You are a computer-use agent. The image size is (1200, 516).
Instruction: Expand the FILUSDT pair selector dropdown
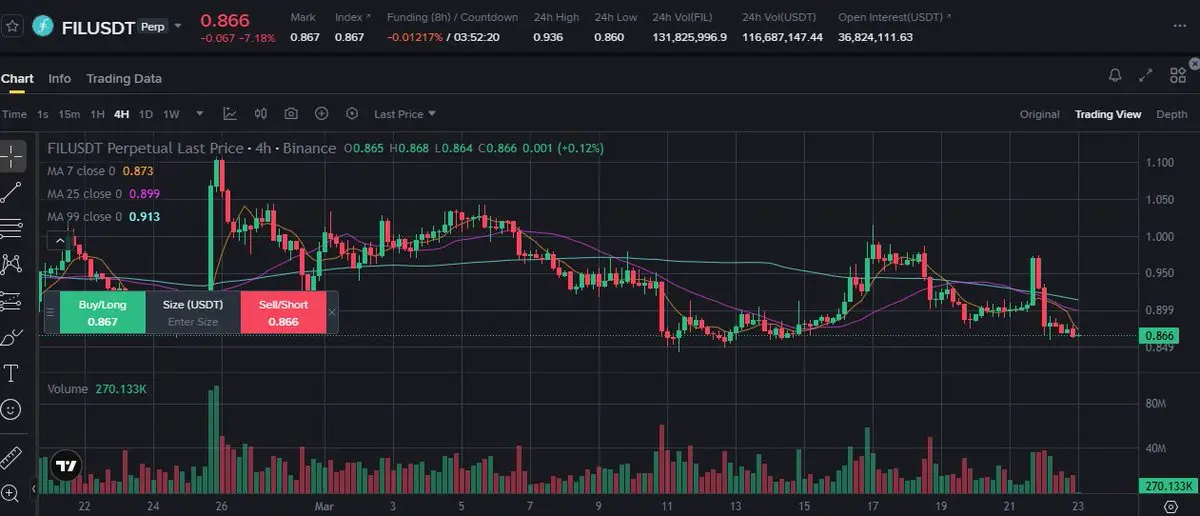(x=178, y=26)
